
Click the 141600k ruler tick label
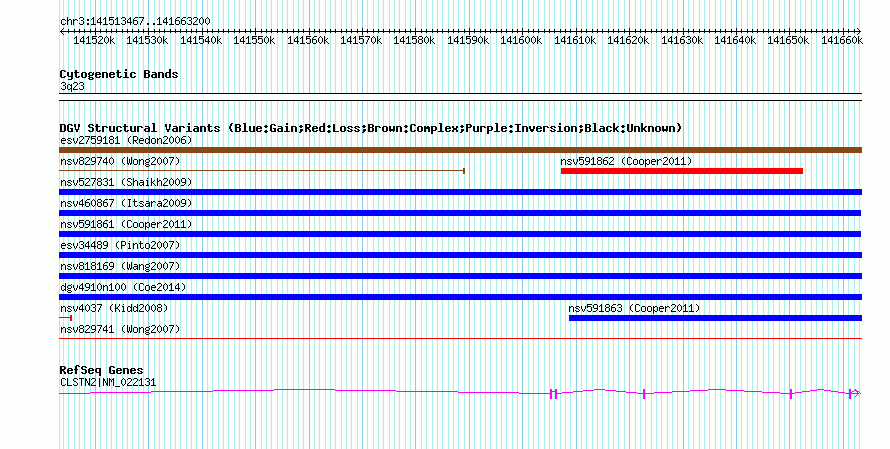521,40
